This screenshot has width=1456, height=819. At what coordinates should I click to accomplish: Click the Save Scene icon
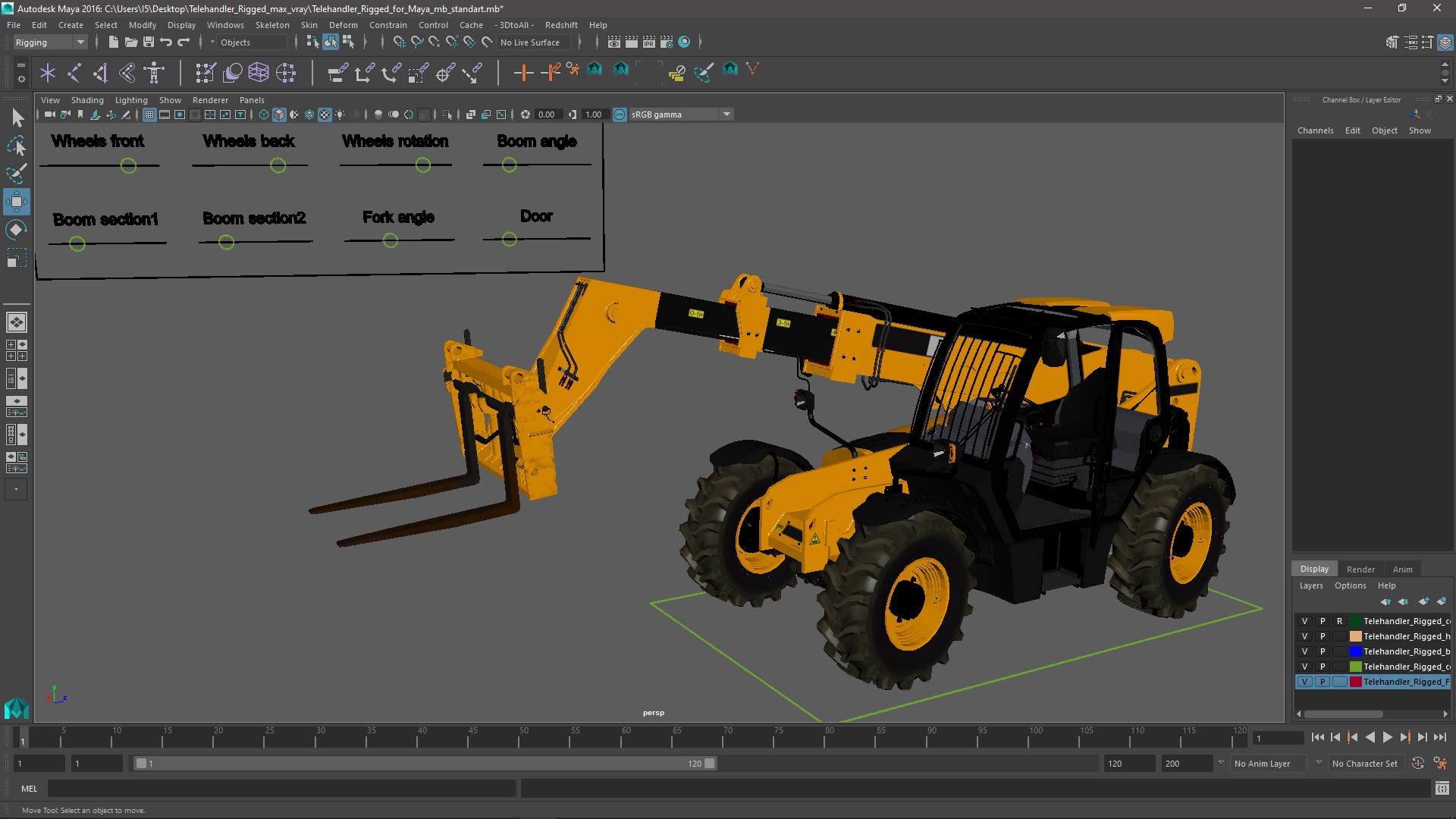pos(149,42)
